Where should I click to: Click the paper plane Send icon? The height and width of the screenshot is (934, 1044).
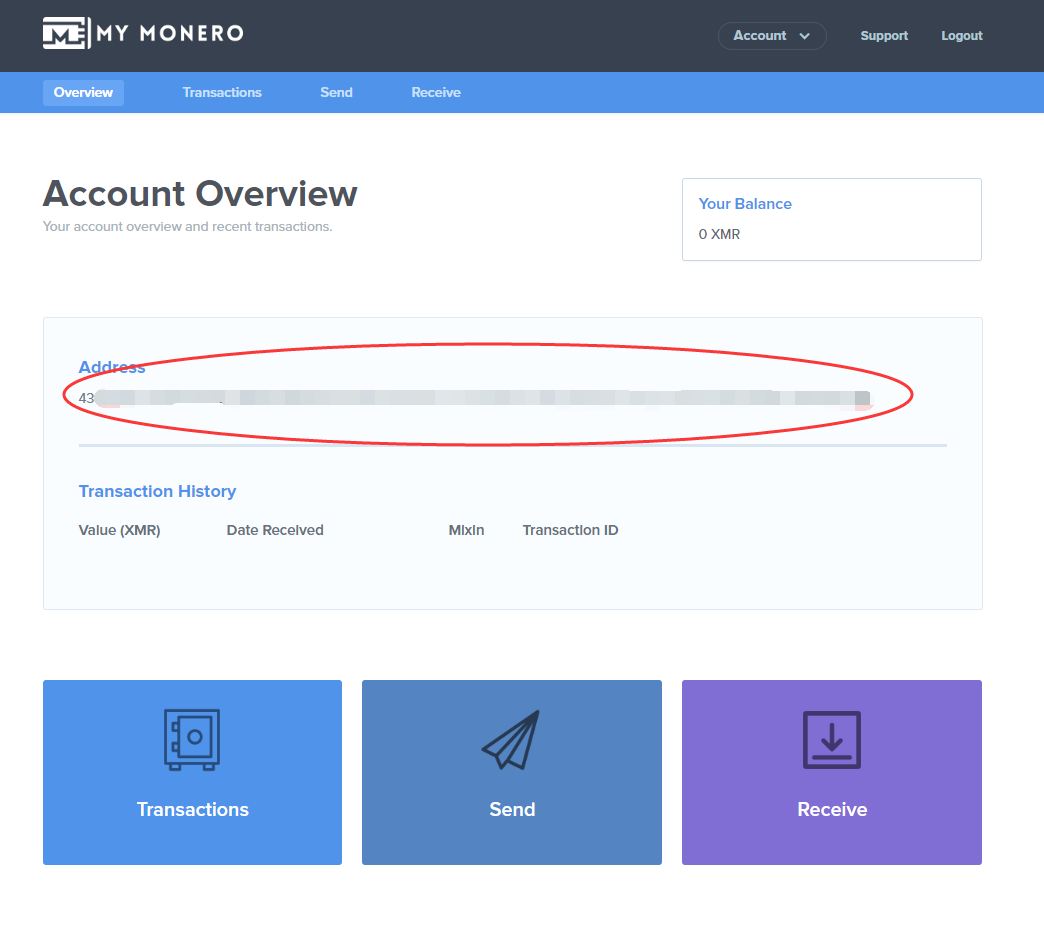pyautogui.click(x=511, y=740)
